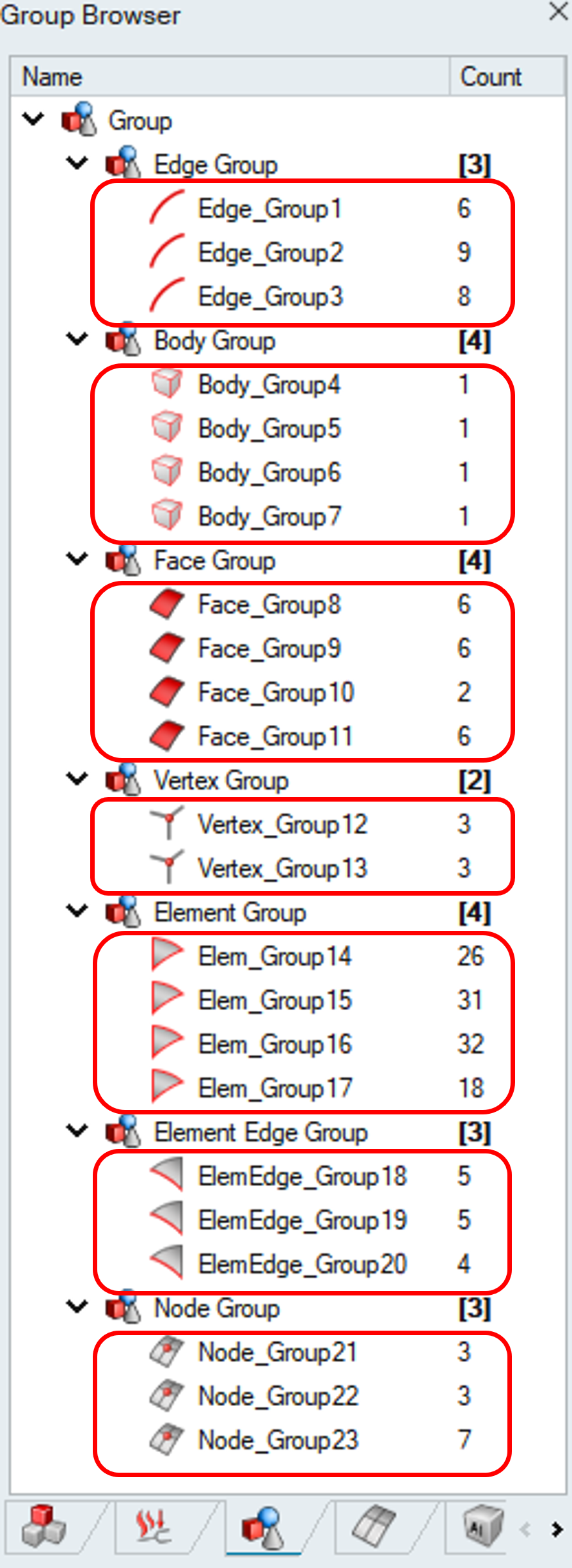Screen dimensions: 572x1568
Task: Click the Node_Group21 node icon
Action: [167, 1352]
